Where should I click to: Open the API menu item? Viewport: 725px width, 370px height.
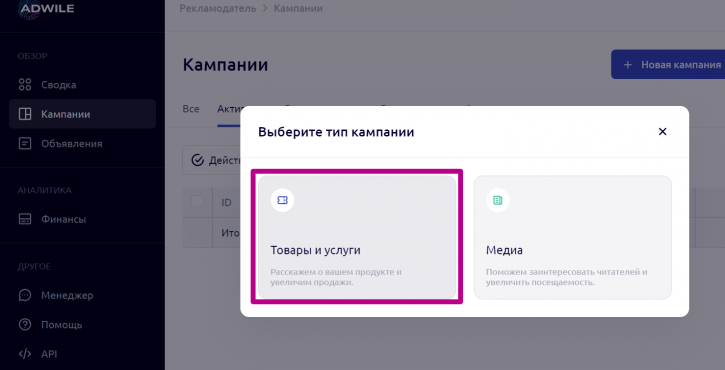[82, 354]
